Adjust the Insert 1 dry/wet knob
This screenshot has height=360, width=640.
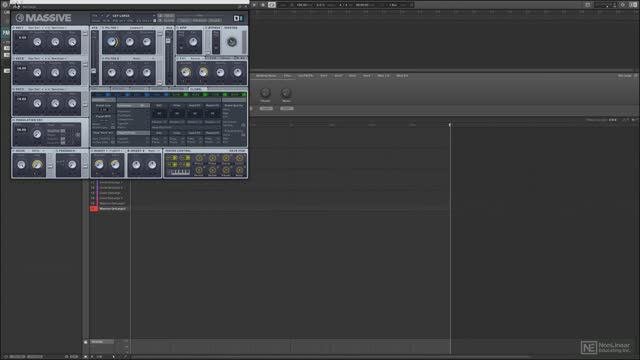[x=99, y=164]
